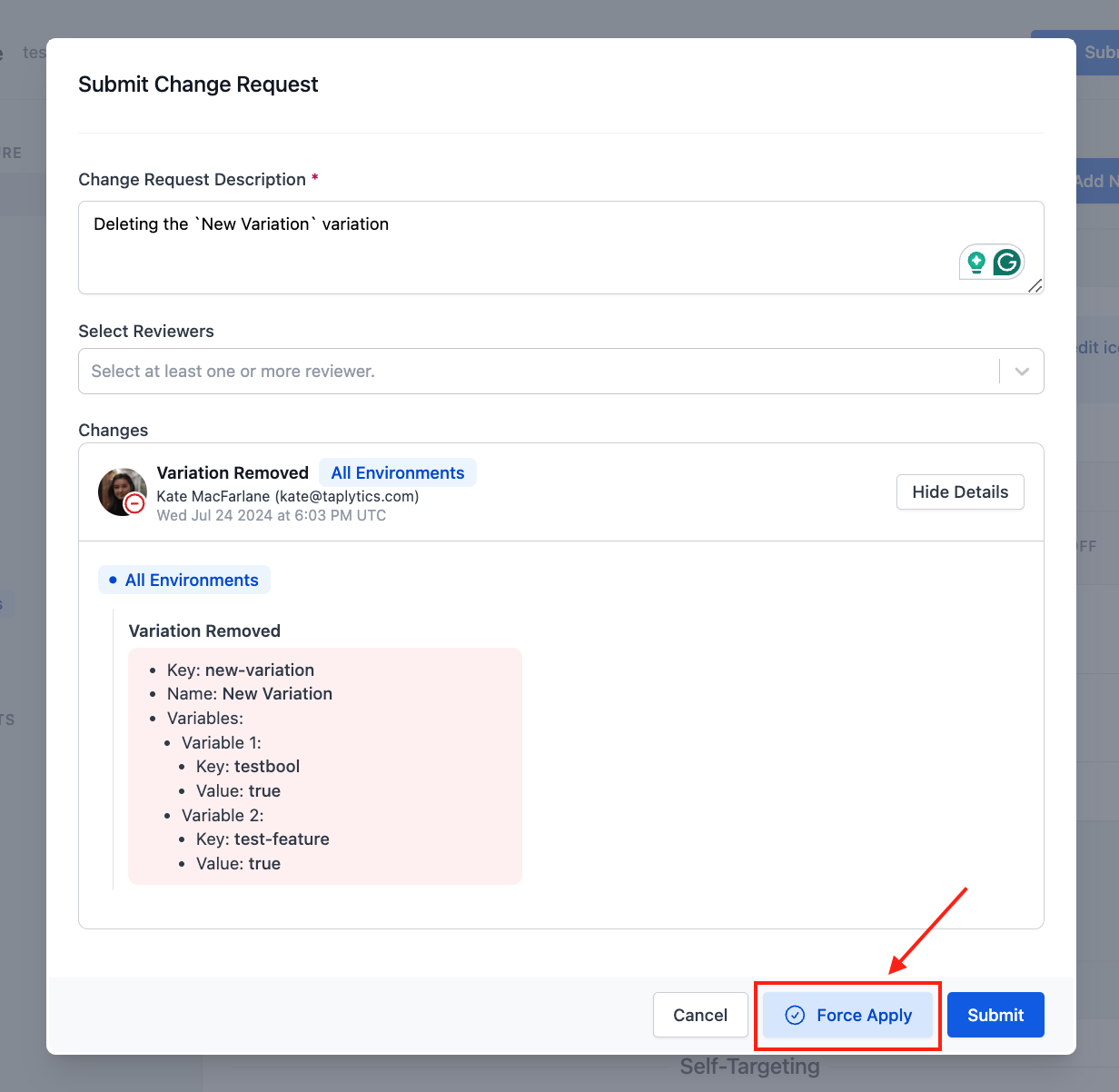
Task: Click the Grammarly suggestions lightbulb icon
Action: [977, 262]
